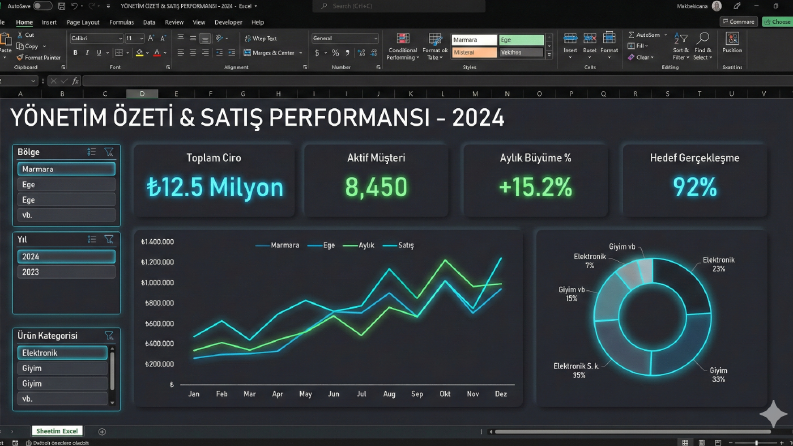Add a new sheet with plus icon
Screen dimensions: 793x446
pyautogui.click(x=102, y=431)
